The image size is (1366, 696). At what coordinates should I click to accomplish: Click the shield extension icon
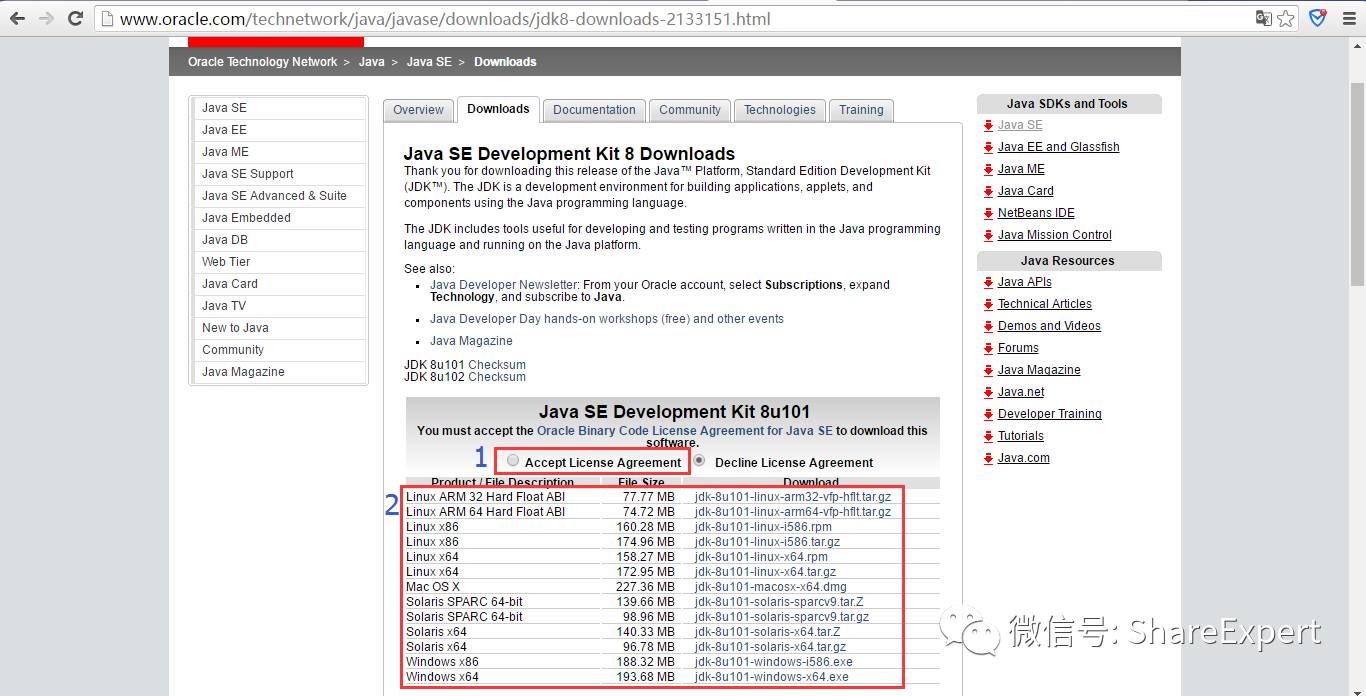tap(1318, 18)
